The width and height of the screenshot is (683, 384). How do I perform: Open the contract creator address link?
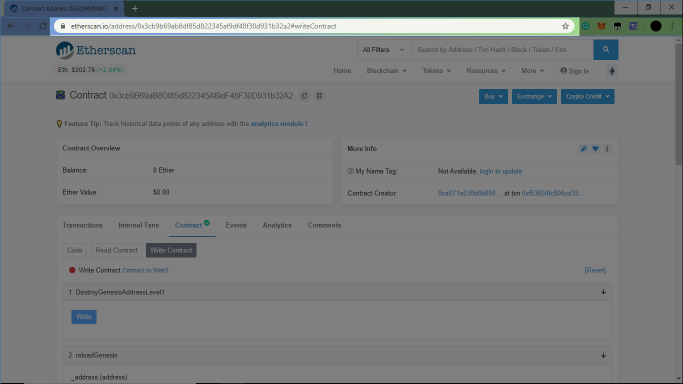coord(469,193)
